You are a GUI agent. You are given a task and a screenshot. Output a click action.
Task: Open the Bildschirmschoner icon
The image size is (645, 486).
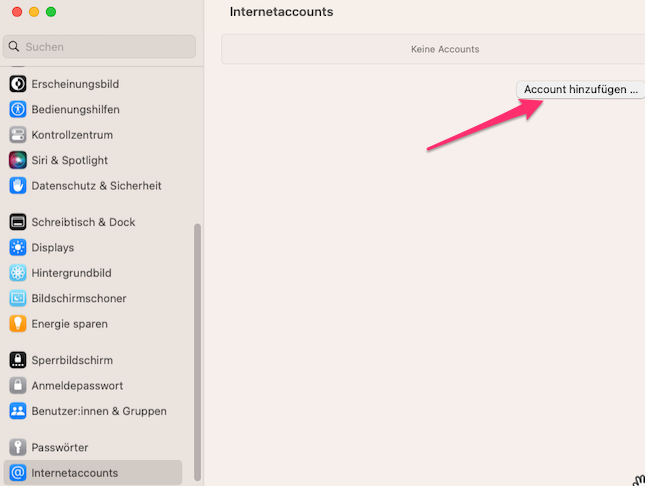click(x=17, y=298)
